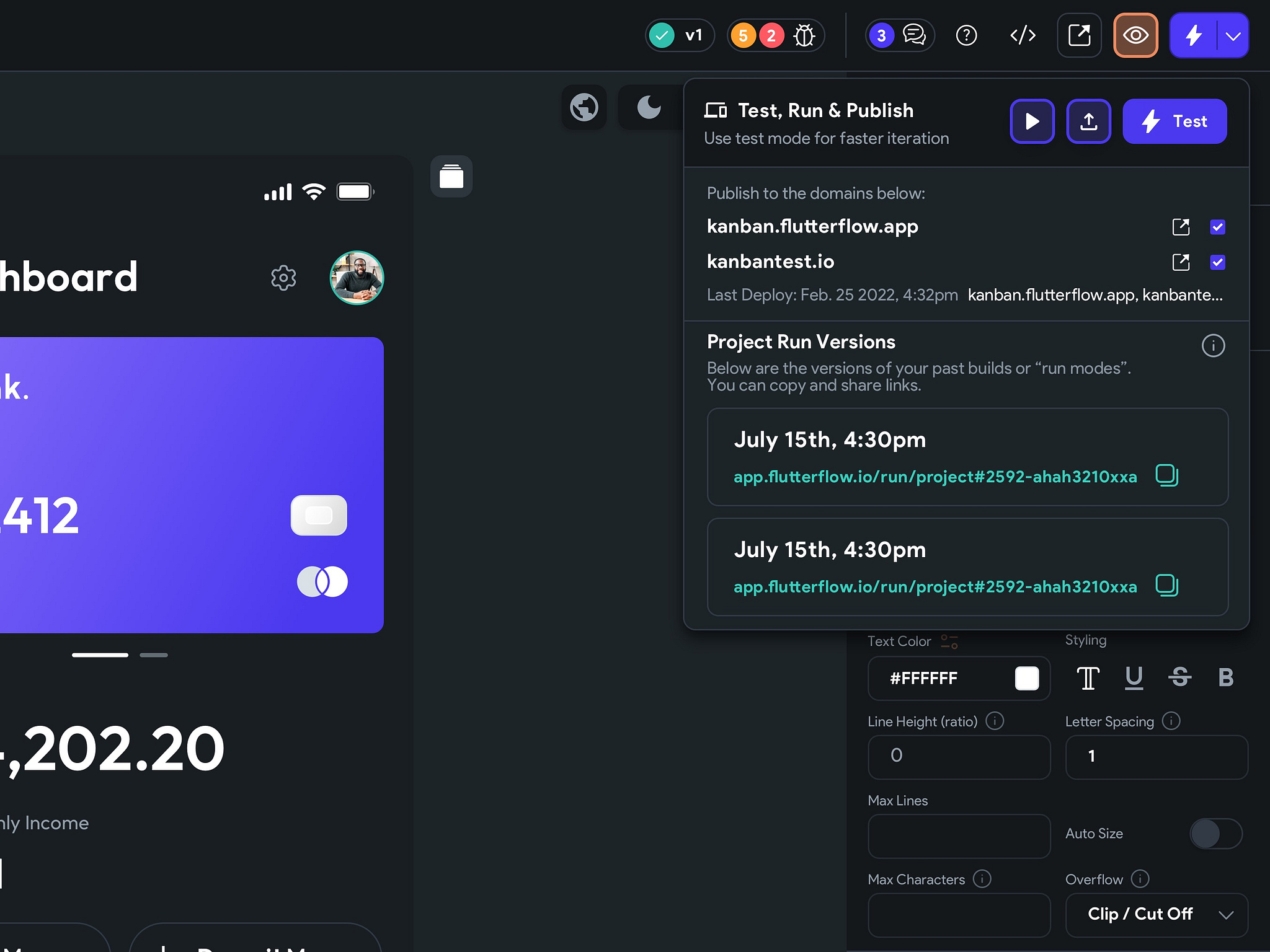Image resolution: width=1270 pixels, height=952 pixels.
Task: Click the upload publish icon button
Action: tap(1088, 121)
